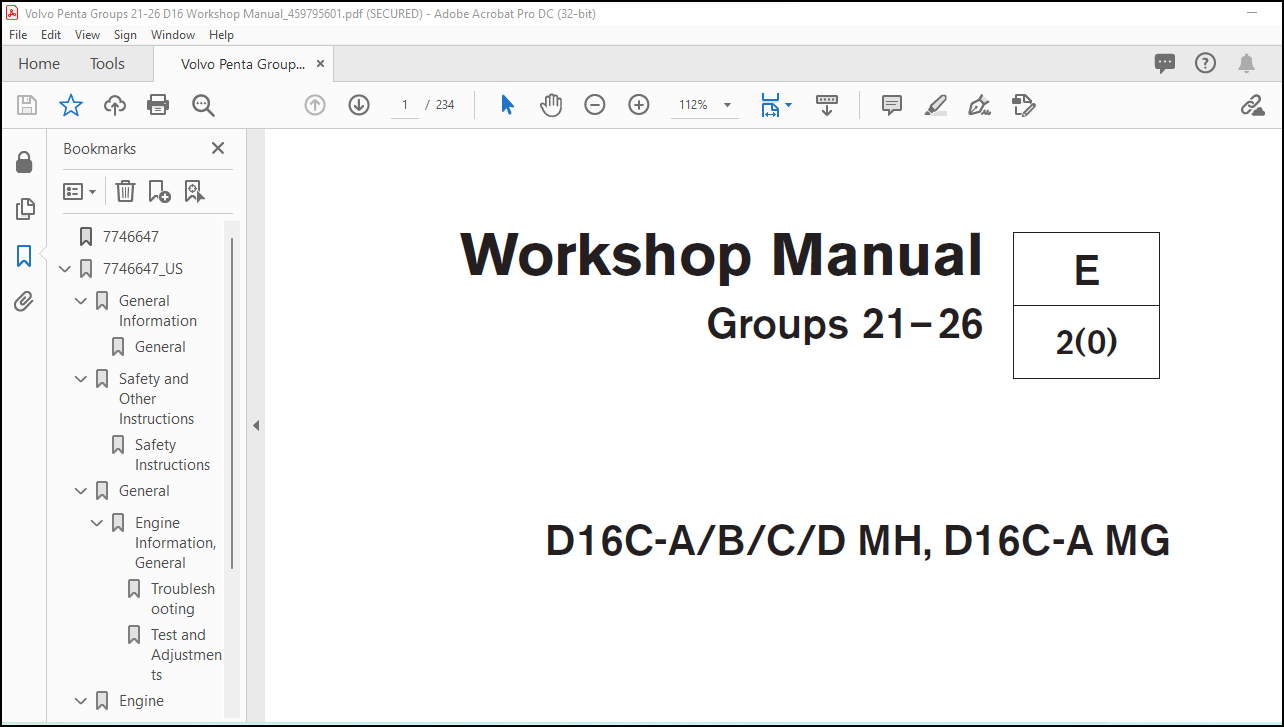This screenshot has width=1284, height=727.
Task: Open the Sign document pen tool
Action: click(979, 105)
